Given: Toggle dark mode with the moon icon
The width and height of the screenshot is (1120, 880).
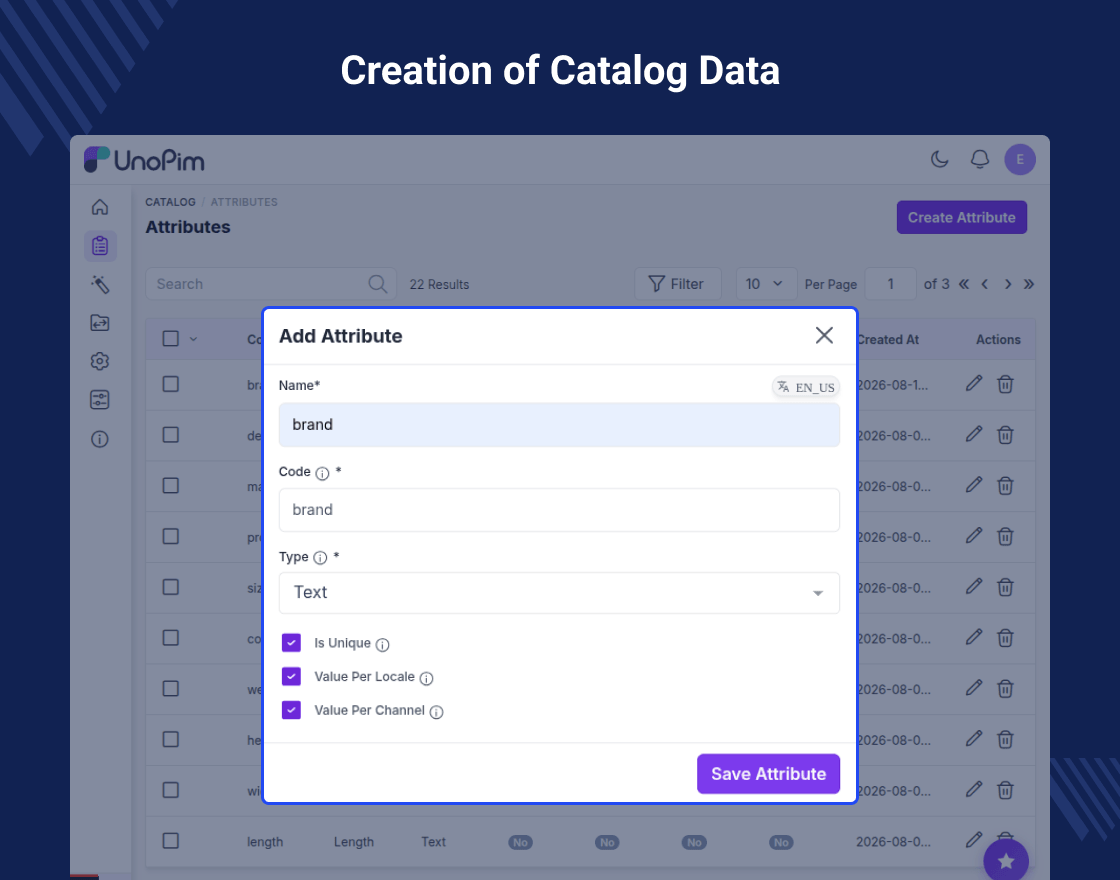Looking at the screenshot, I should pyautogui.click(x=939, y=159).
